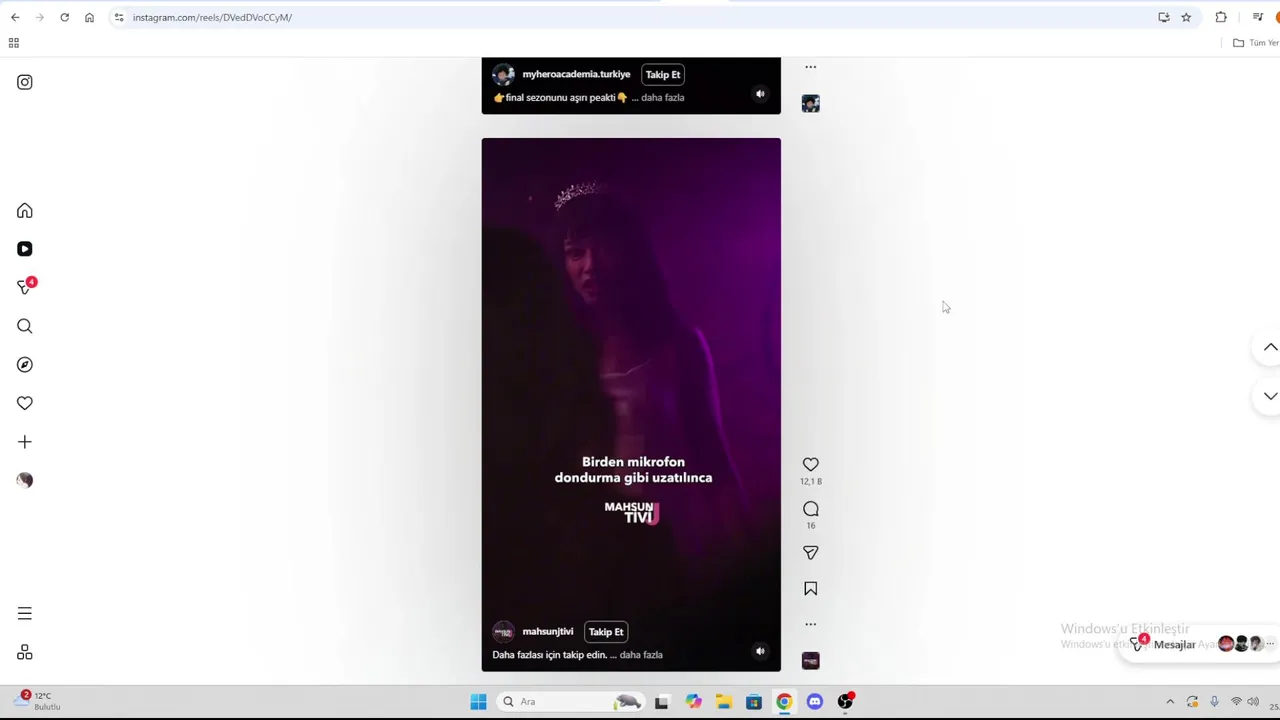Open the Instagram logo home link
1280x720 pixels.
point(24,82)
